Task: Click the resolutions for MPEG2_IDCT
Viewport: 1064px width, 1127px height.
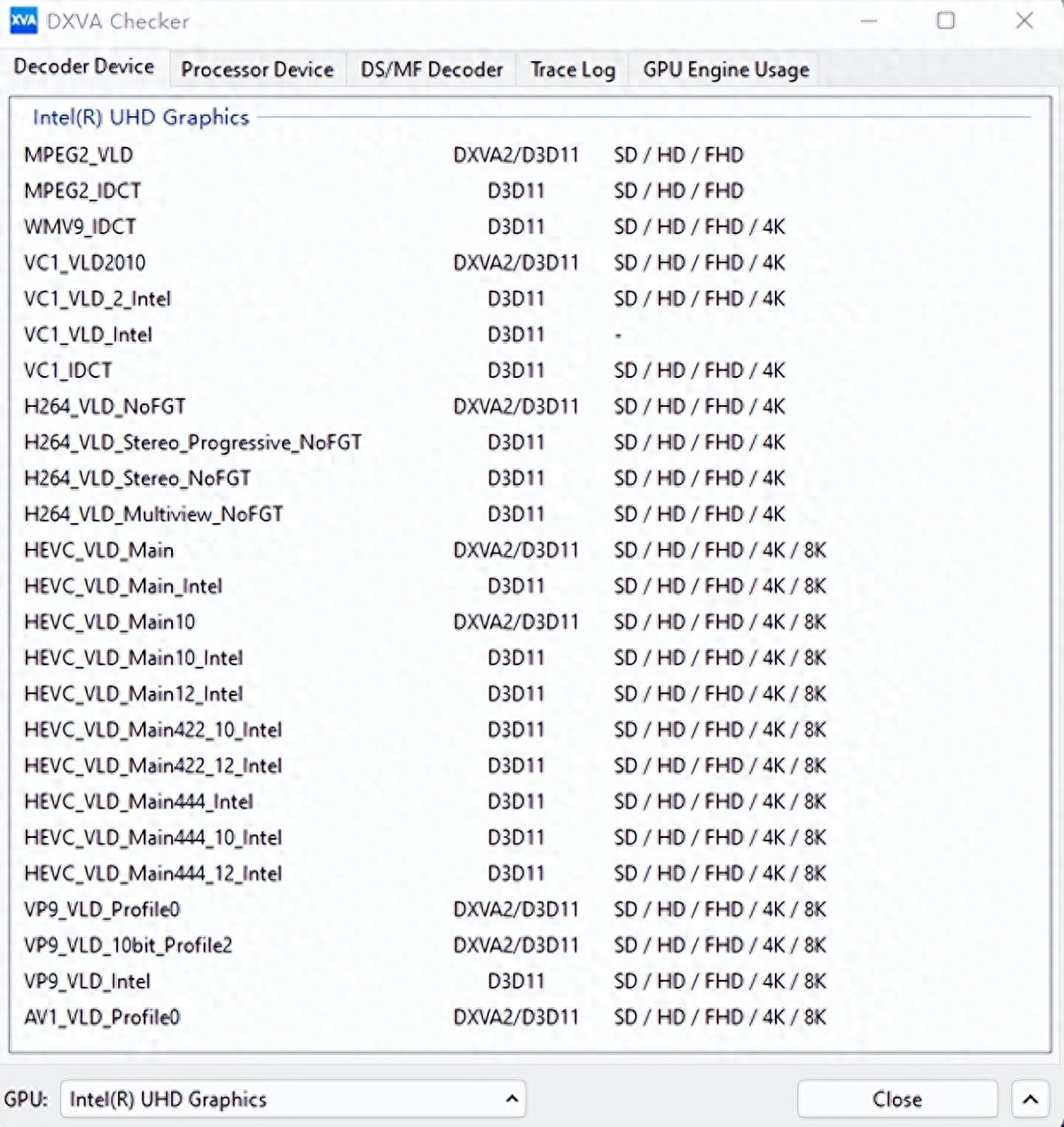Action: [x=679, y=191]
